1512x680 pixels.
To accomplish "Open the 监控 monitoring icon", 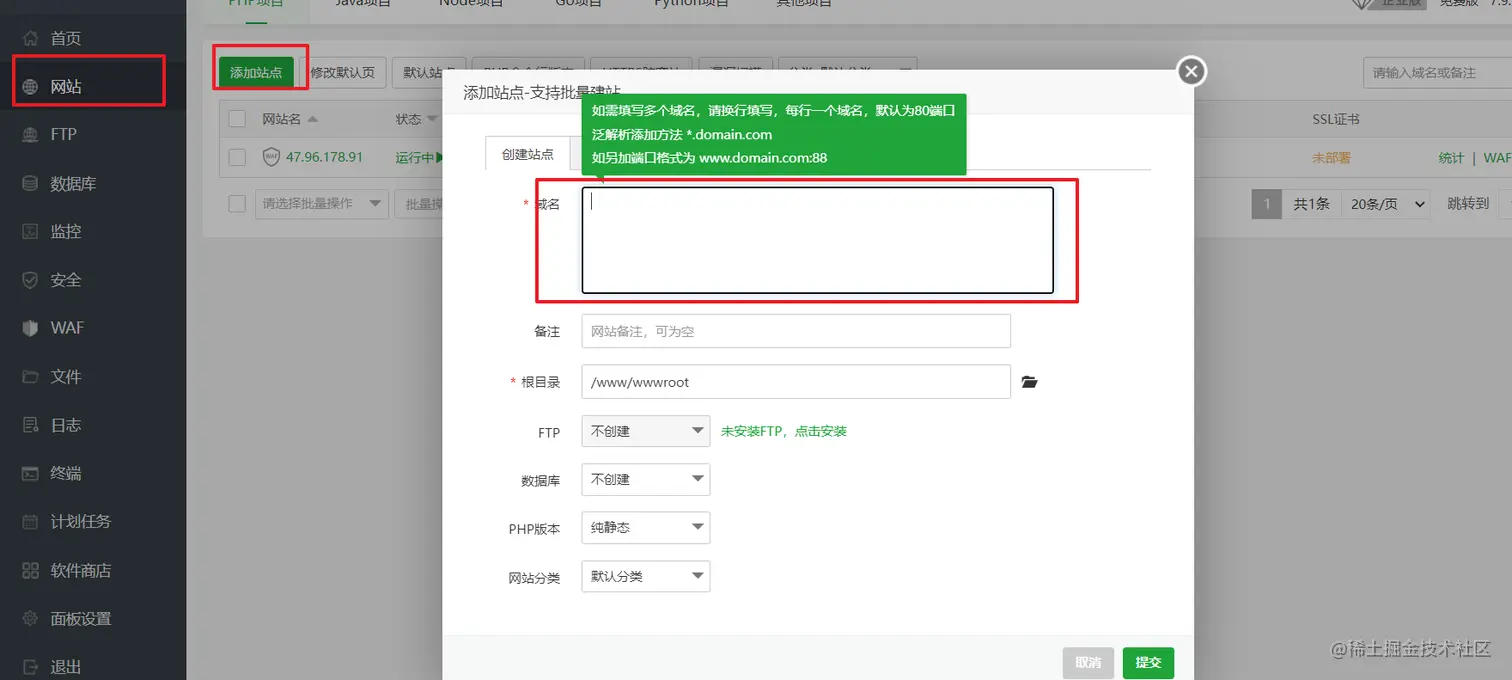I will [x=30, y=231].
